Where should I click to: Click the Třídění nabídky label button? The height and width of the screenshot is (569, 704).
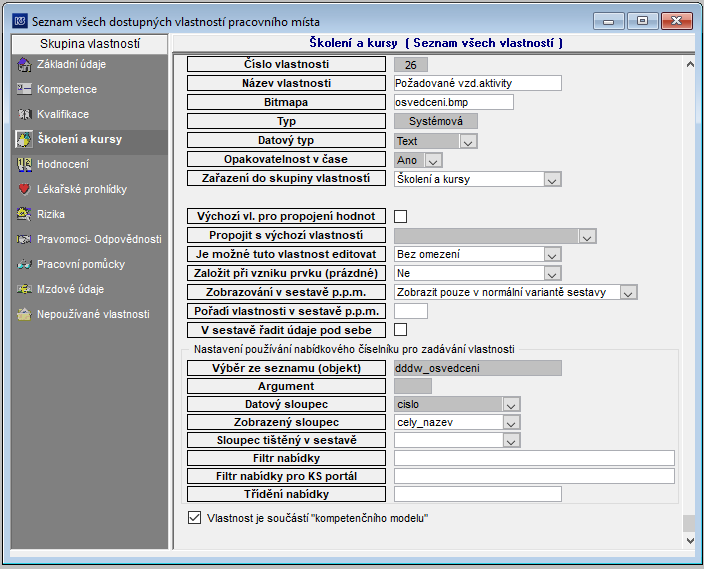tap(286, 494)
